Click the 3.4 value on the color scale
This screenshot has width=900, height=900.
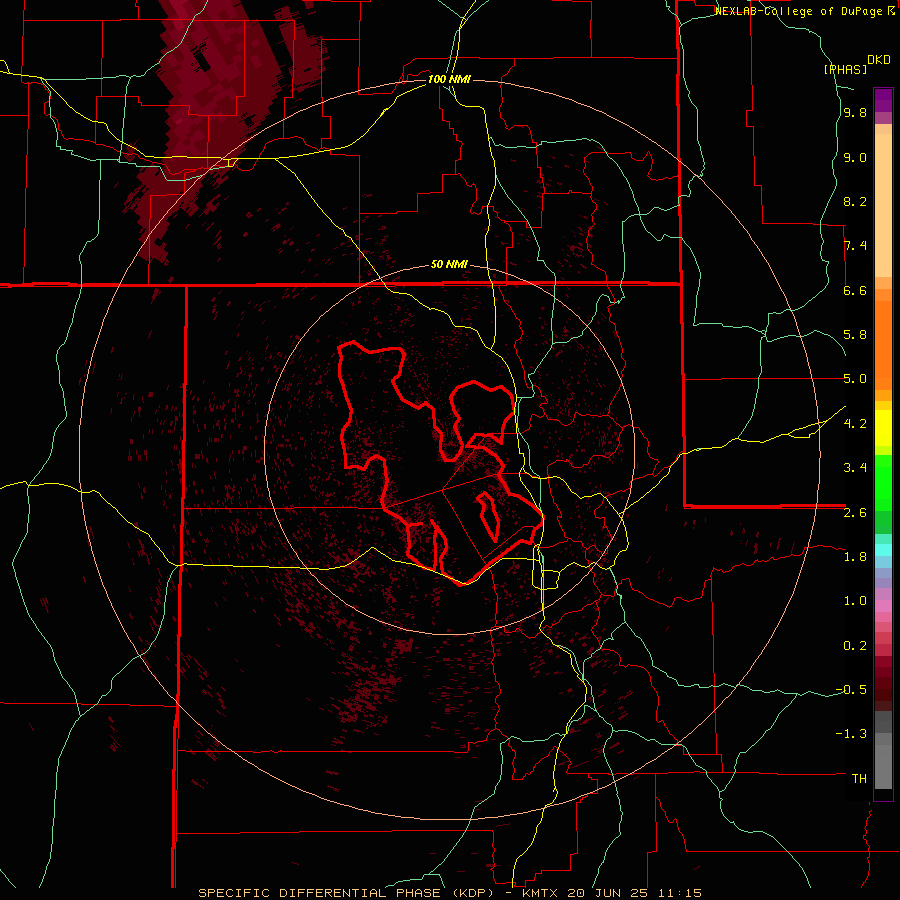click(x=855, y=468)
